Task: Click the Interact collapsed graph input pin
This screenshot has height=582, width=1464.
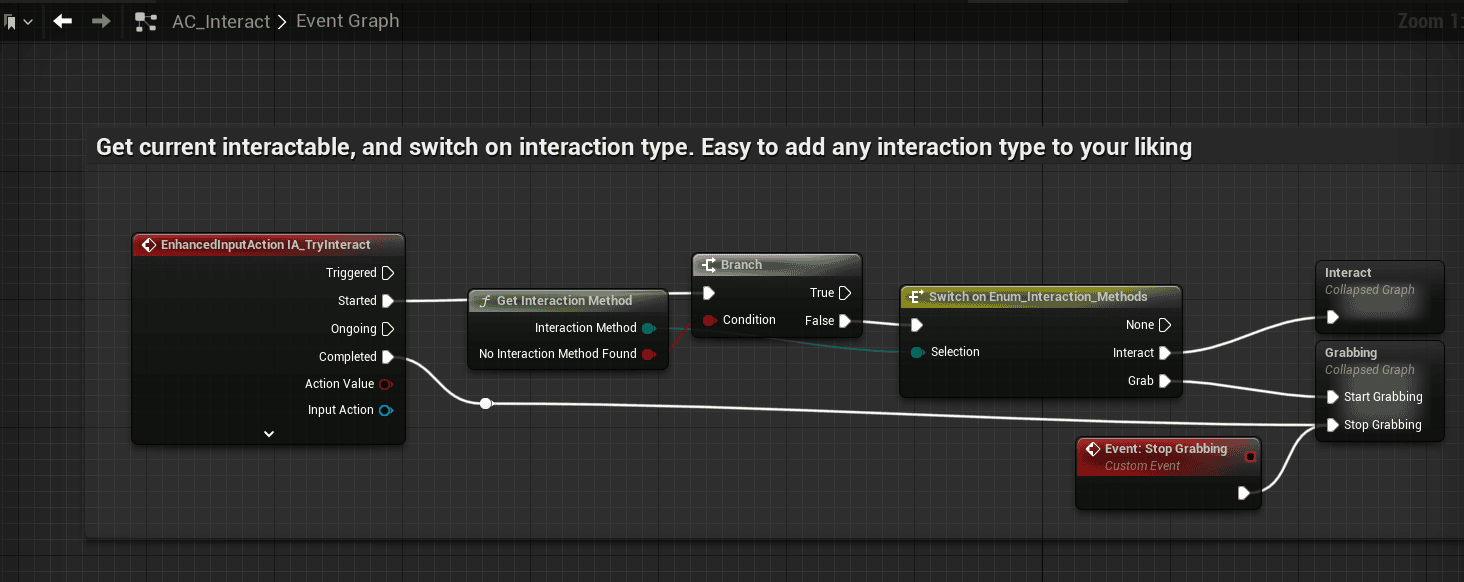Action: (1333, 318)
